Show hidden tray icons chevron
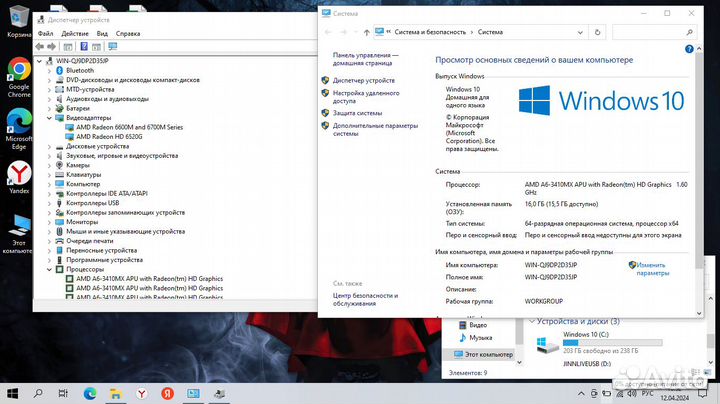 (x=581, y=393)
